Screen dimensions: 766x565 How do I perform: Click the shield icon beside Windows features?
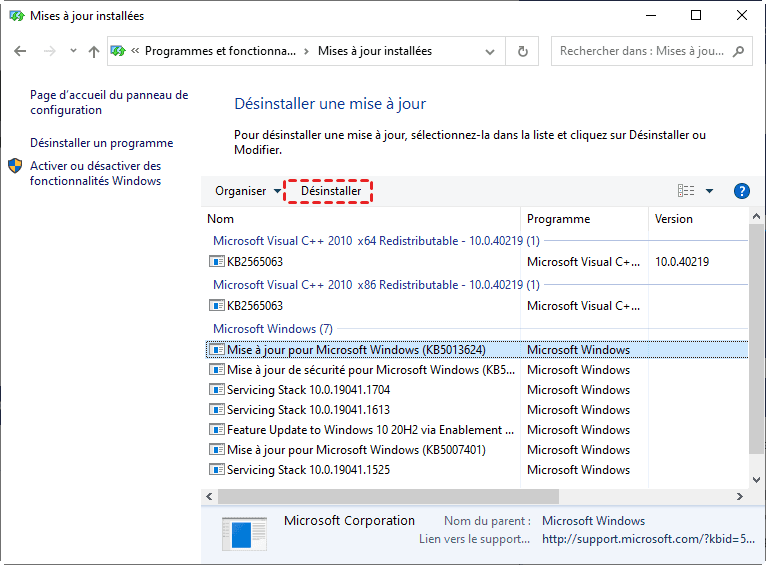pyautogui.click(x=15, y=166)
